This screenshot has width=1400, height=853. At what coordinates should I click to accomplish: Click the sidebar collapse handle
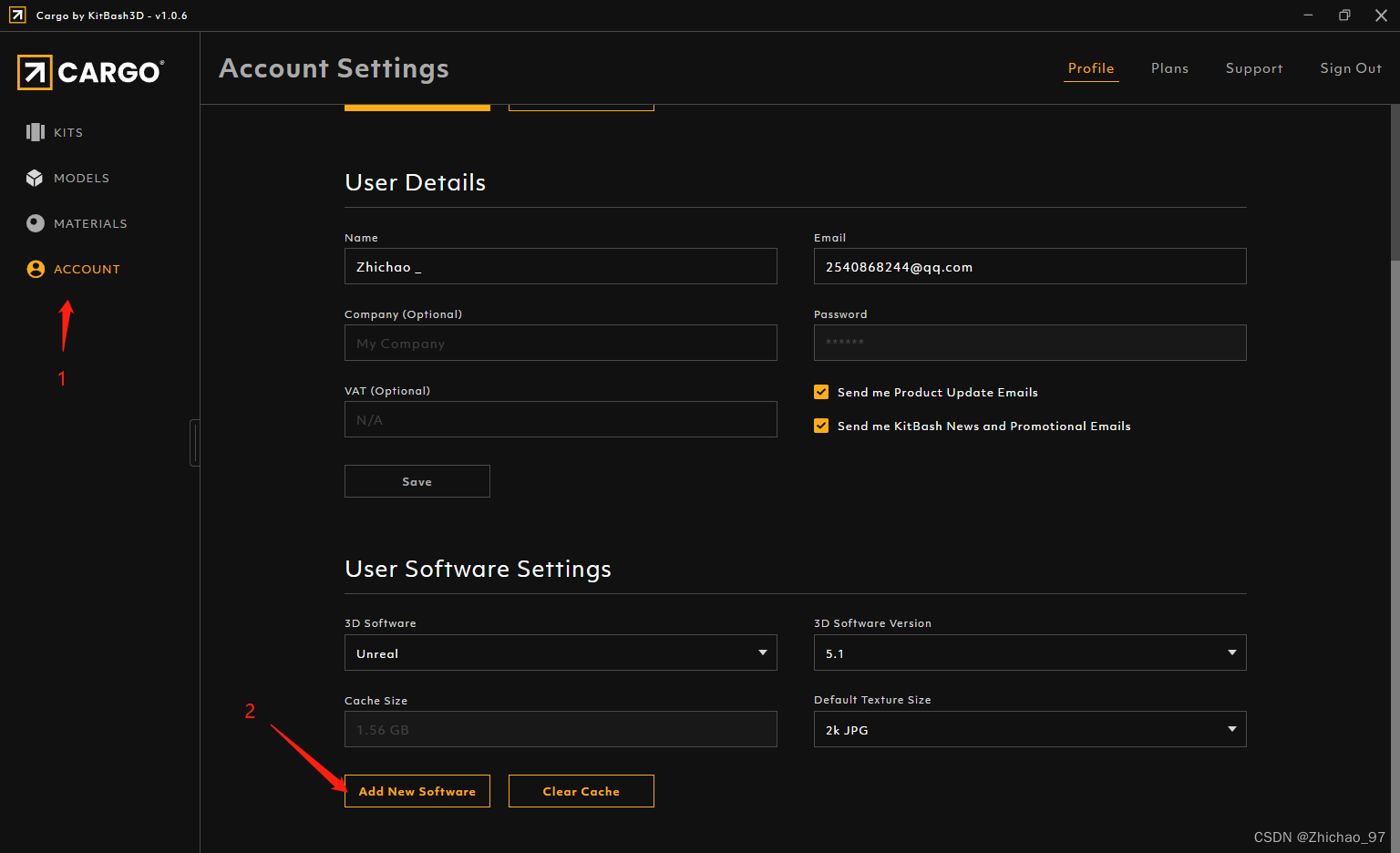[194, 443]
